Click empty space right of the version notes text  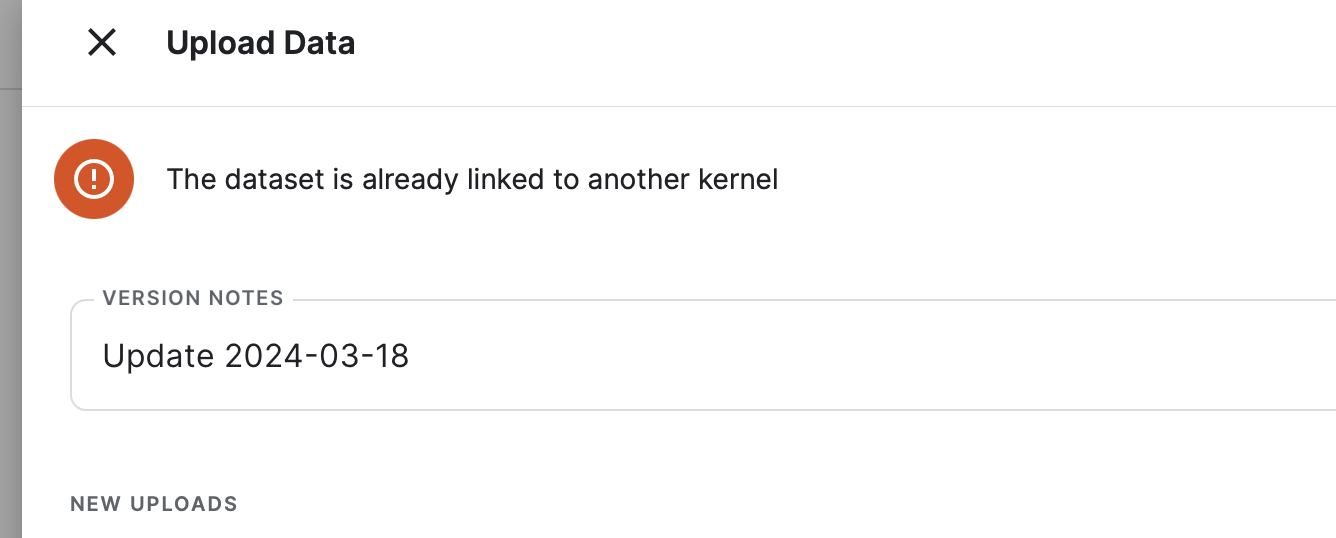point(850,356)
